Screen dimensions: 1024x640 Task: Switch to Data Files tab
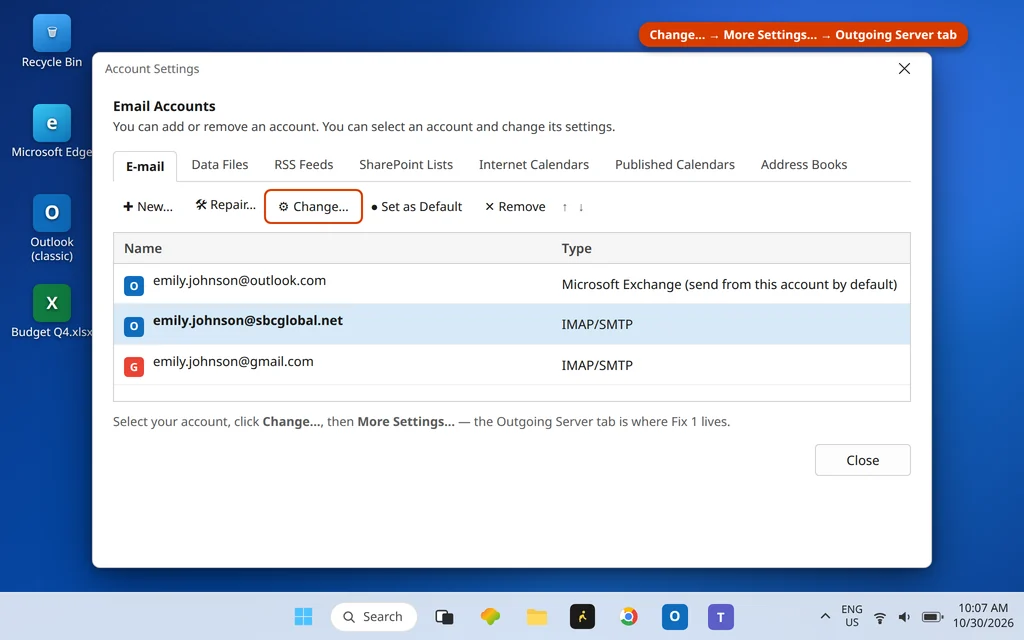click(220, 165)
